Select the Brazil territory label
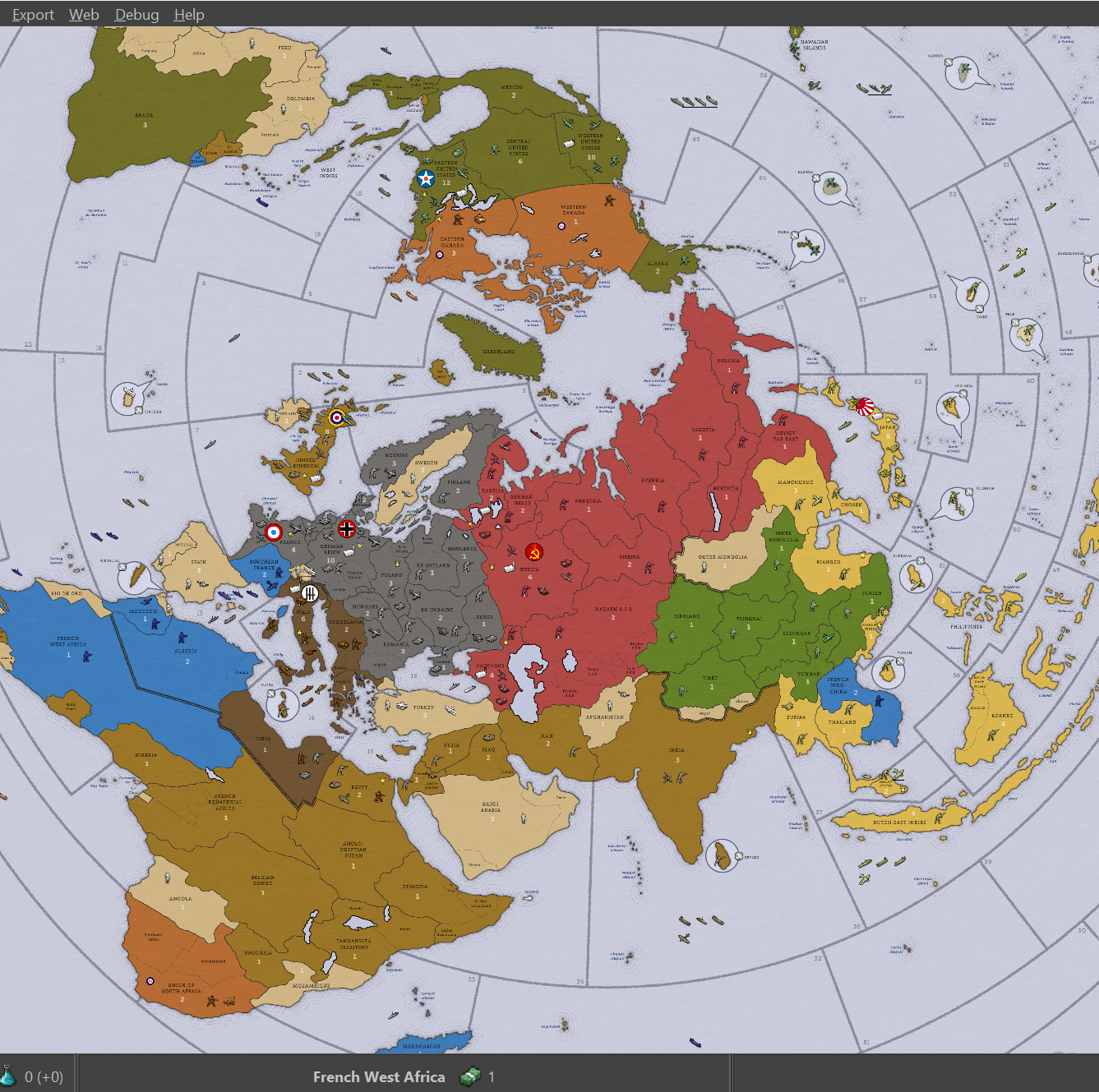The image size is (1099, 1092). coord(144,116)
